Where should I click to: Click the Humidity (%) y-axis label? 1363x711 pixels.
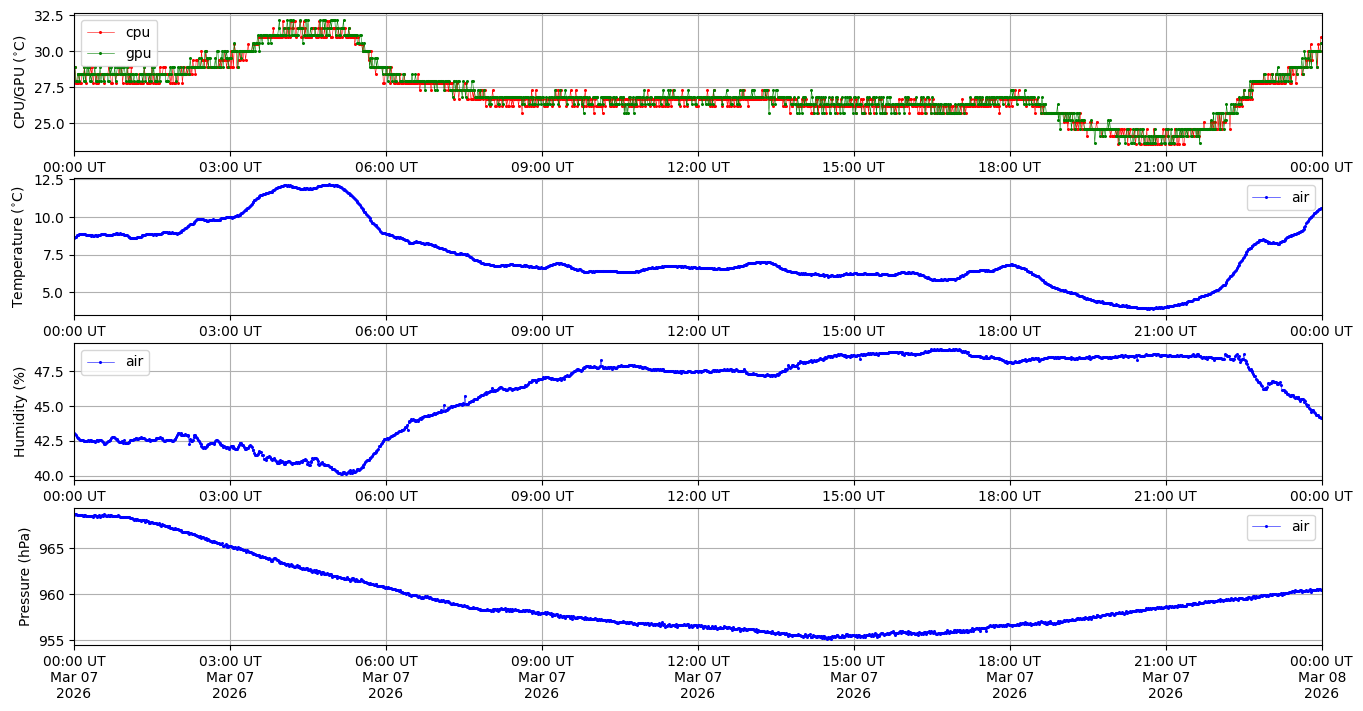(19, 411)
